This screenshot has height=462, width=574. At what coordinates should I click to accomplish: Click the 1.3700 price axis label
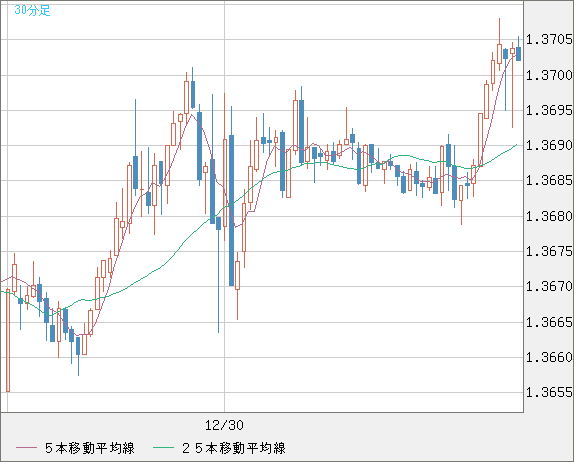(549, 75)
